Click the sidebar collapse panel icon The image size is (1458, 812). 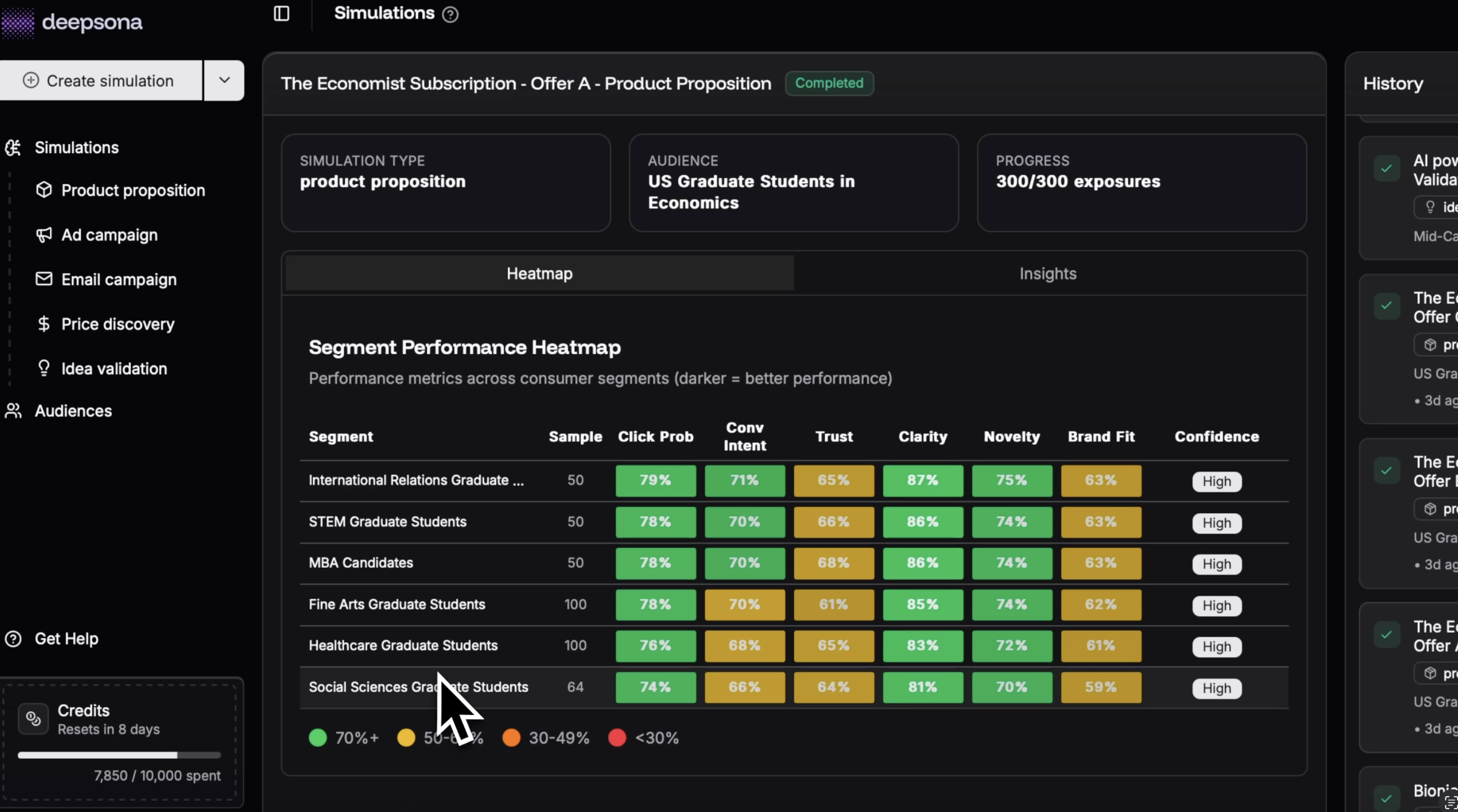coord(281,14)
